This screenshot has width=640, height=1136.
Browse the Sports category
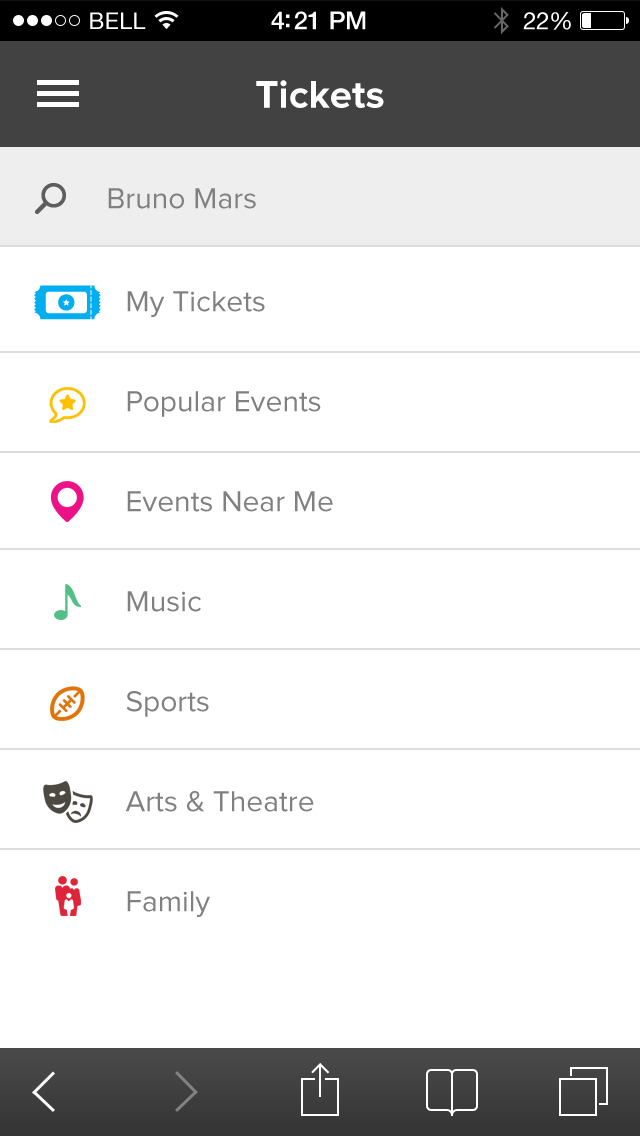(167, 702)
